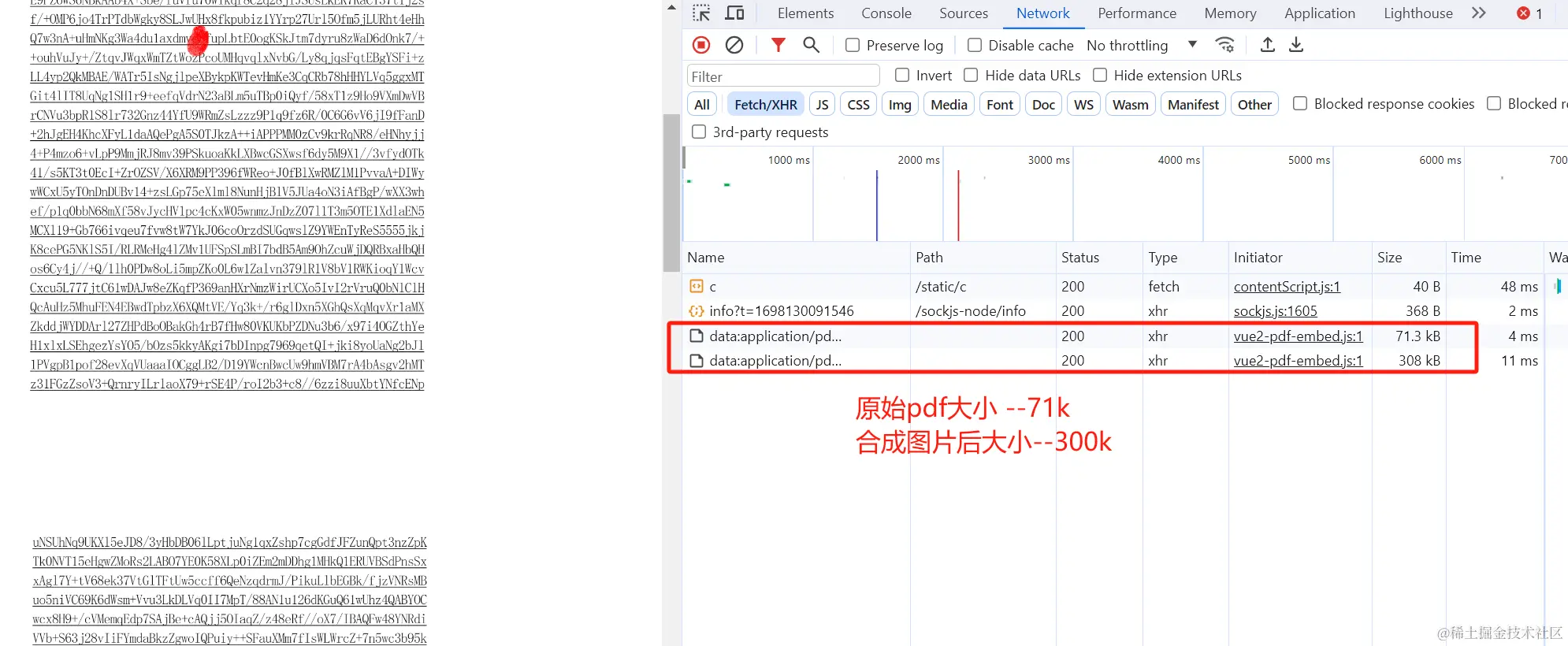Click the import HAR upload icon
The width and height of the screenshot is (1568, 646).
[x=1267, y=45]
